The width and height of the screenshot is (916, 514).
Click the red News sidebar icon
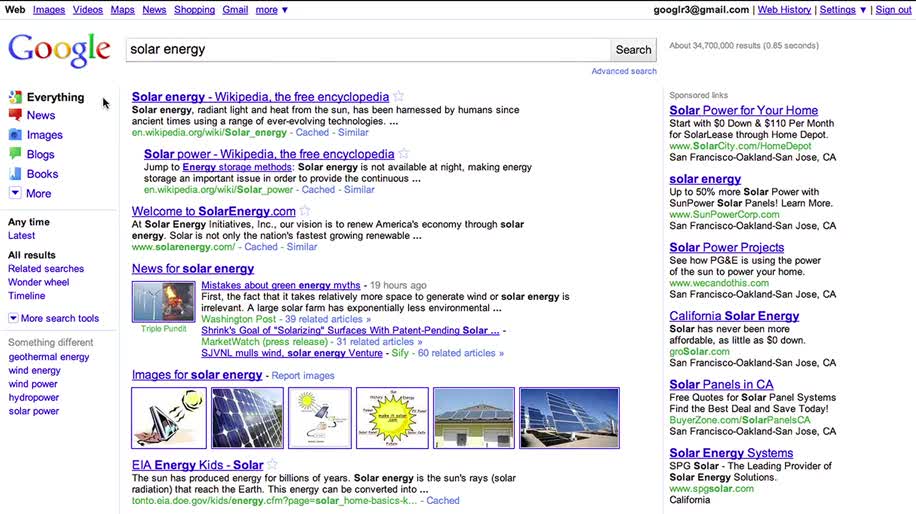16,115
